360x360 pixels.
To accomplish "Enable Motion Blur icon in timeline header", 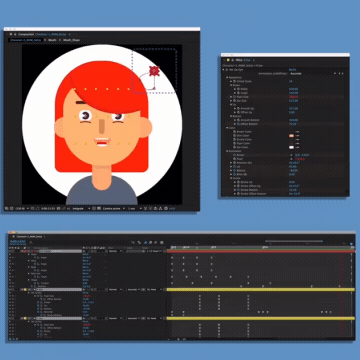I will [155, 242].
